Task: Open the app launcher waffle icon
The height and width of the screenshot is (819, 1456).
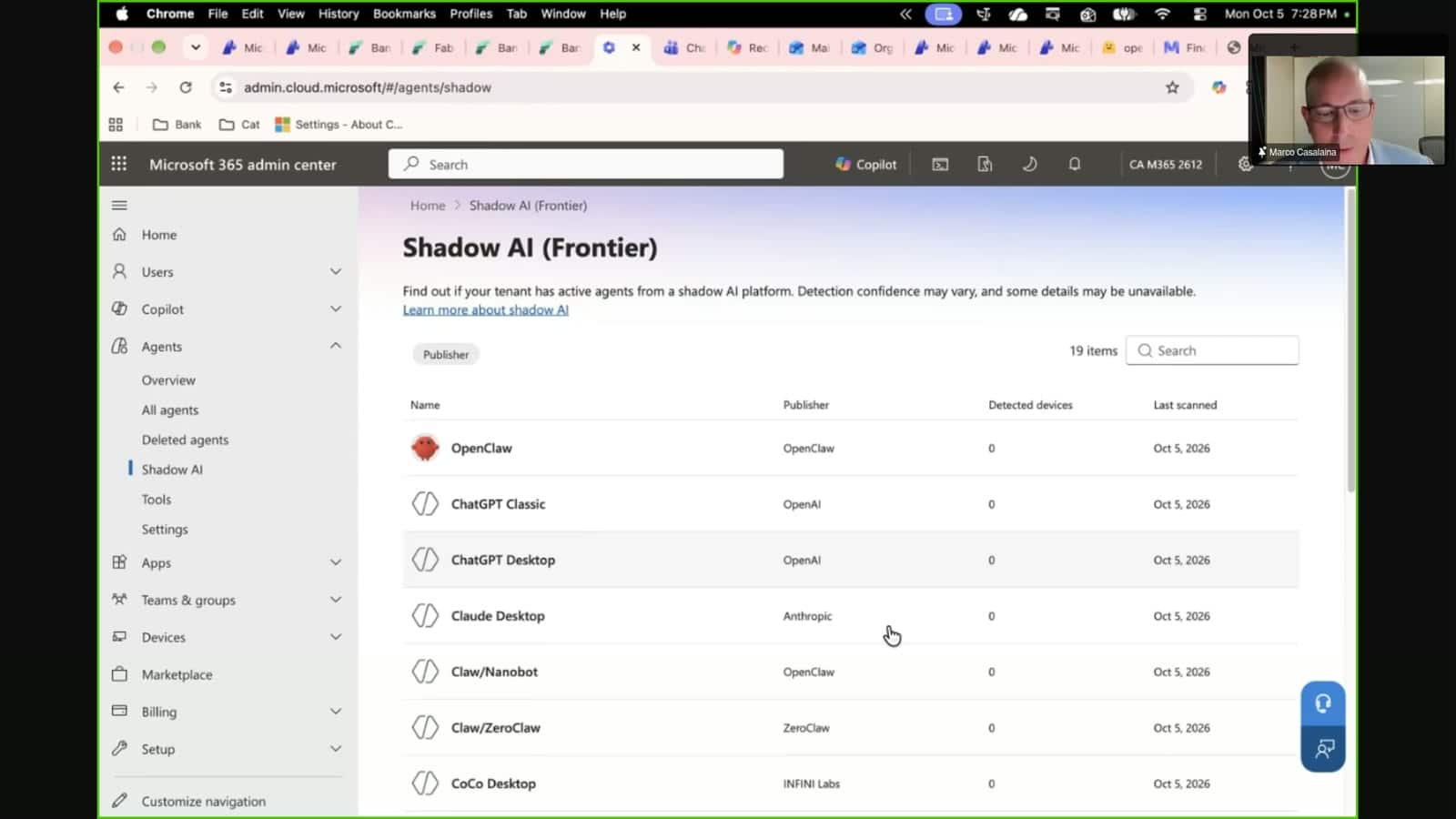Action: (118, 164)
